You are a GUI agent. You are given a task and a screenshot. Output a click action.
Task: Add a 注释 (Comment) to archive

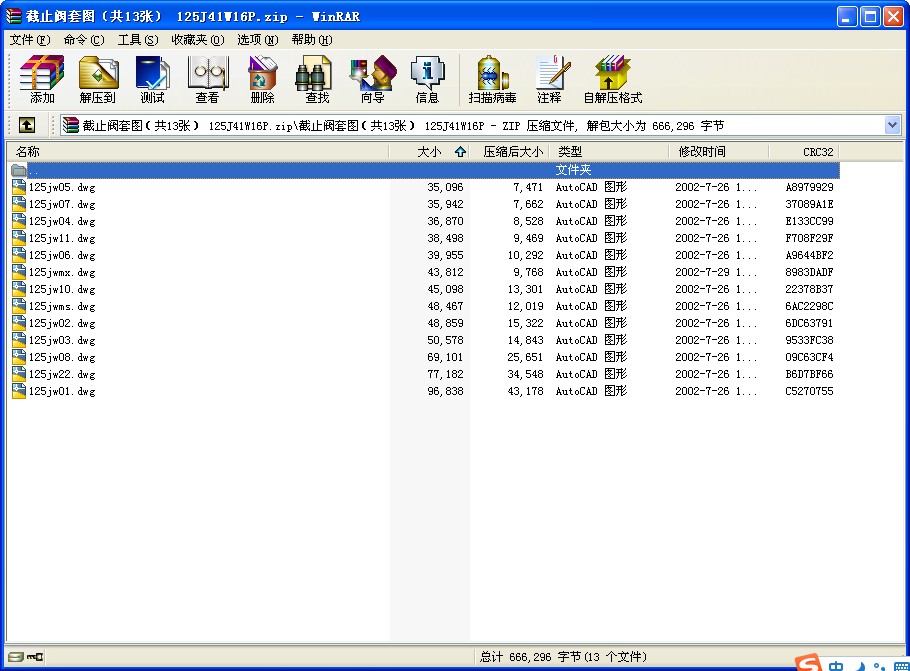pos(552,78)
